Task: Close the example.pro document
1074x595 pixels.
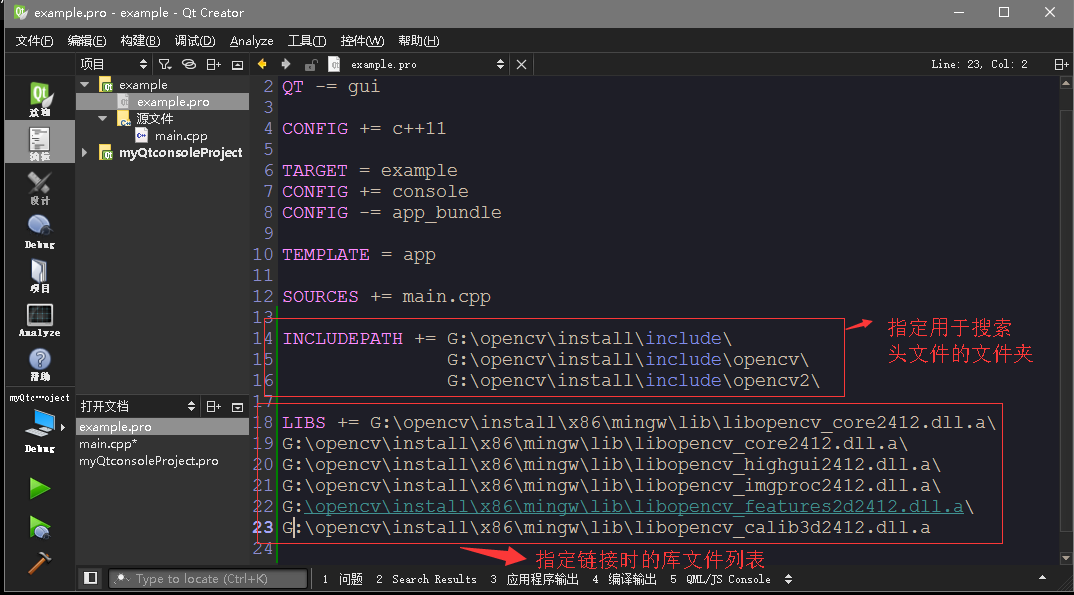Action: (521, 64)
